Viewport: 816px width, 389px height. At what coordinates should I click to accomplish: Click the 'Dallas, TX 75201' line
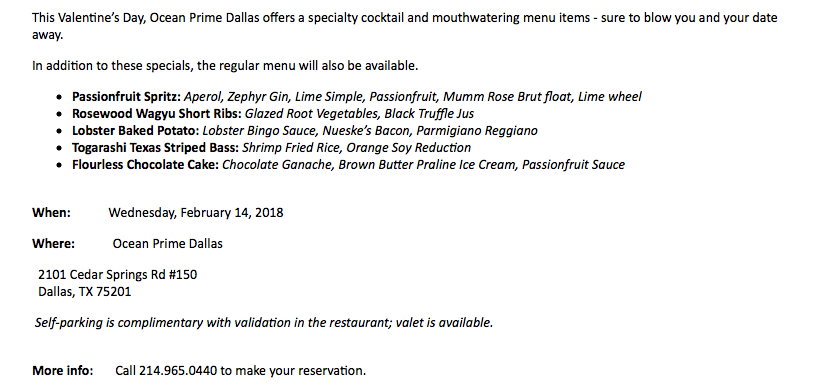[85, 292]
